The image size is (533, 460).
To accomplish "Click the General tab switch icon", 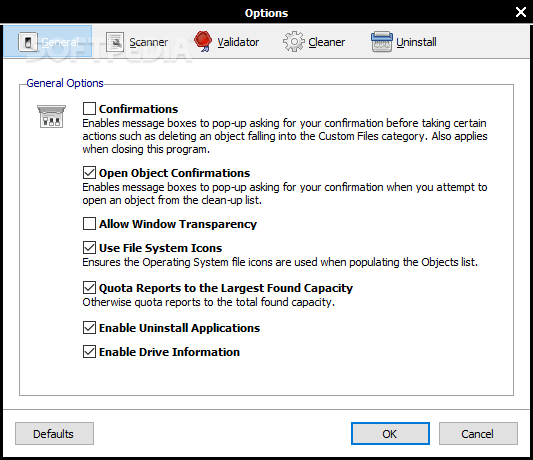I will (x=28, y=42).
